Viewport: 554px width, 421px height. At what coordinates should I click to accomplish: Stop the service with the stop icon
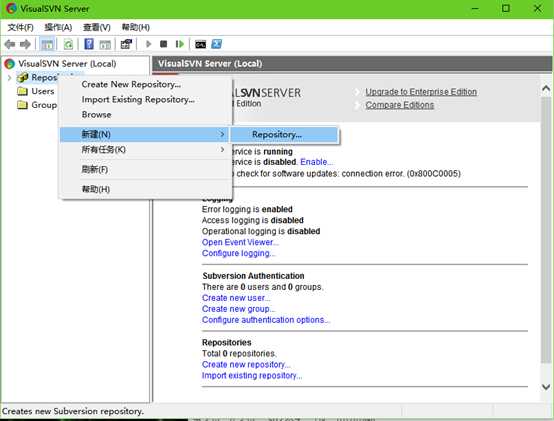(163, 44)
